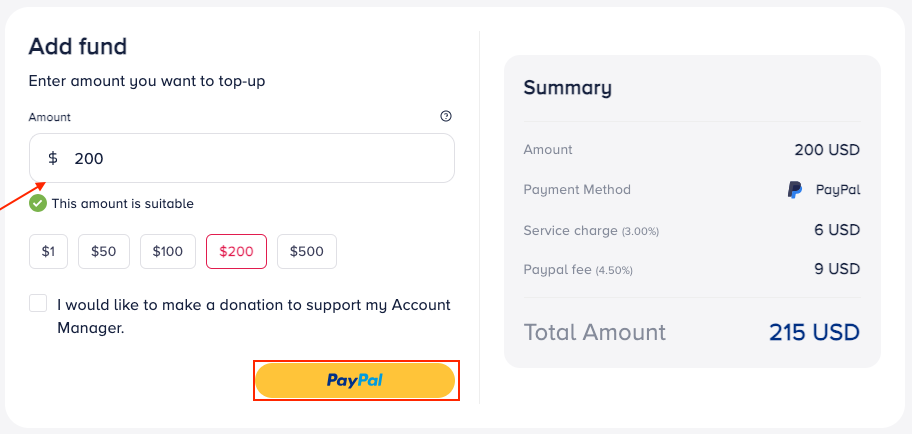Select the highlighted $200 preset
Image resolution: width=912 pixels, height=434 pixels.
point(236,251)
